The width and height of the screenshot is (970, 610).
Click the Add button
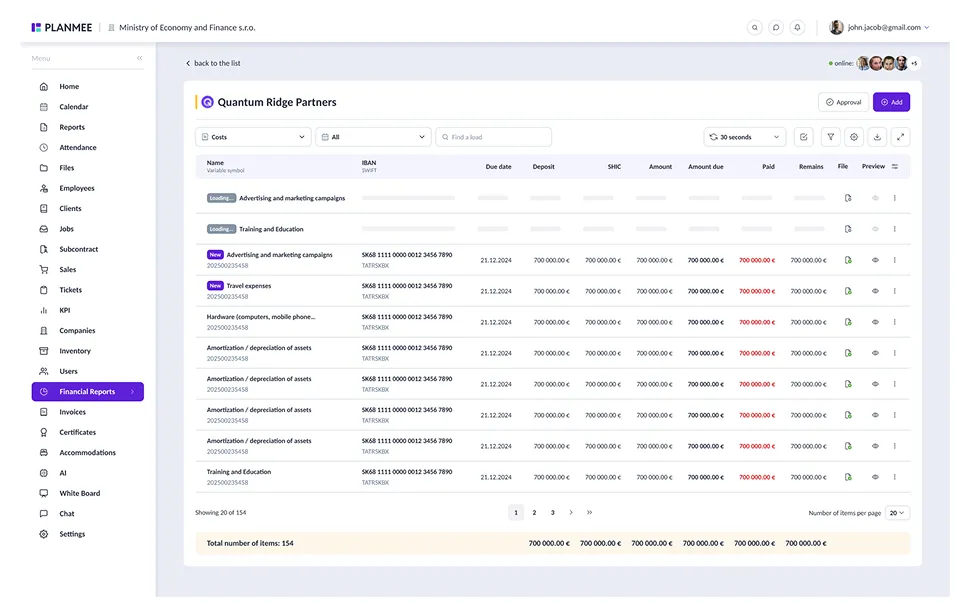click(891, 102)
